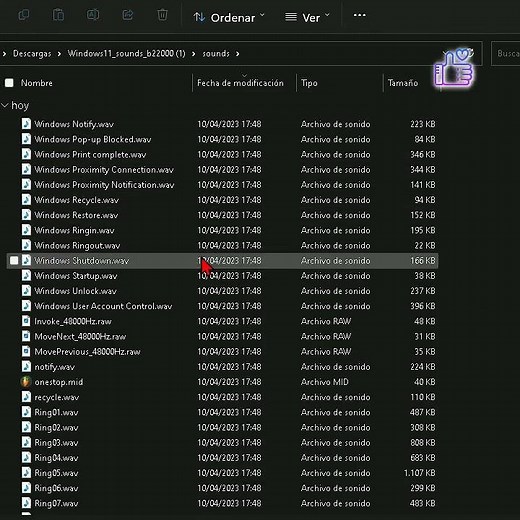
Task: Expand chevron after Windows11_sounds_b22000 (1) breadcrumb
Action: coord(194,54)
